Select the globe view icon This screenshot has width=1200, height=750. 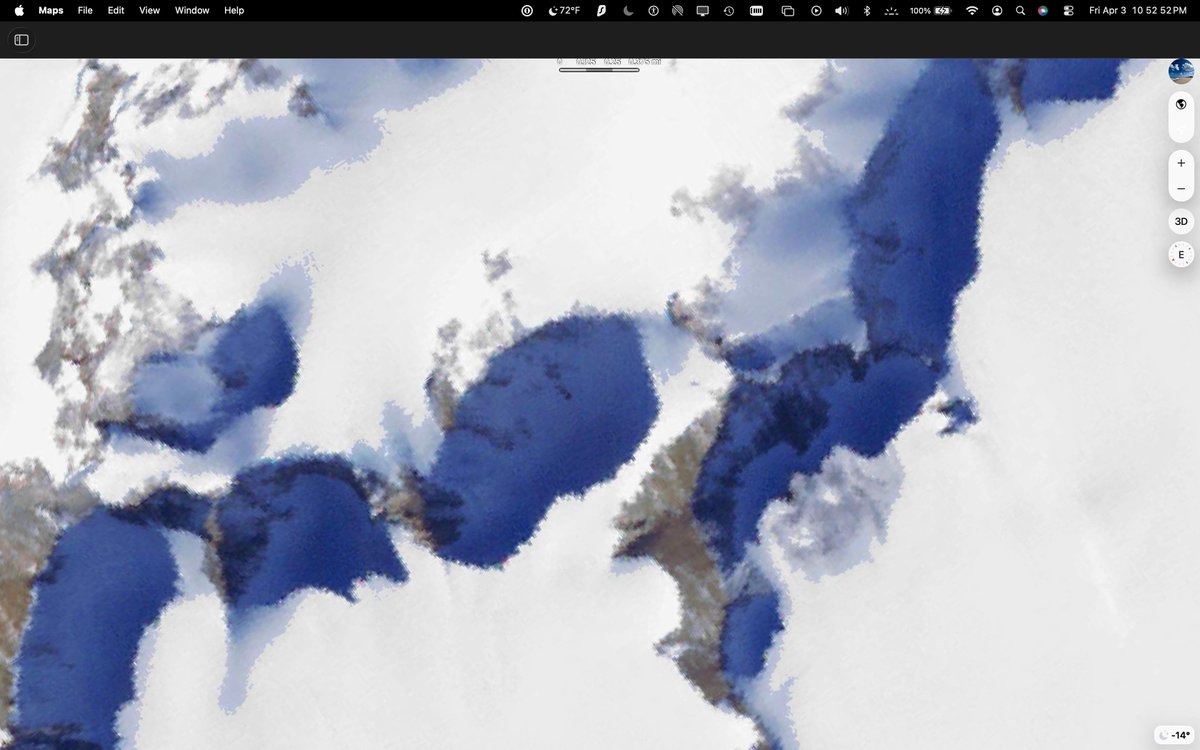tap(1180, 103)
